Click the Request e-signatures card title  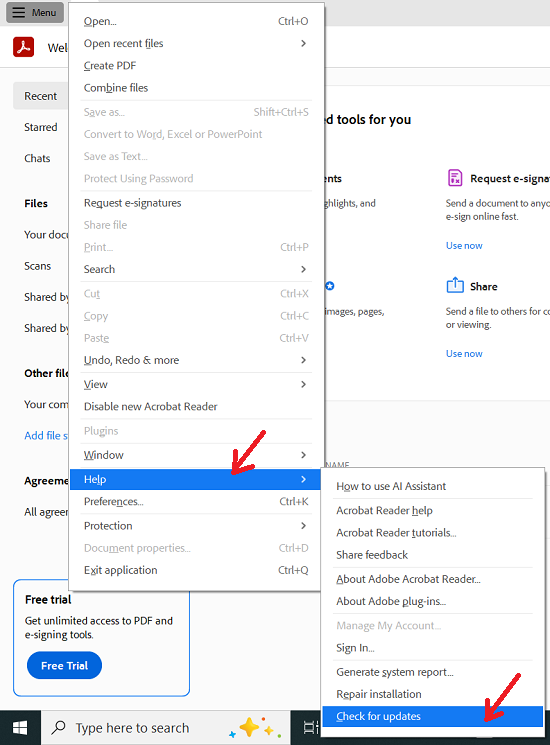click(510, 179)
